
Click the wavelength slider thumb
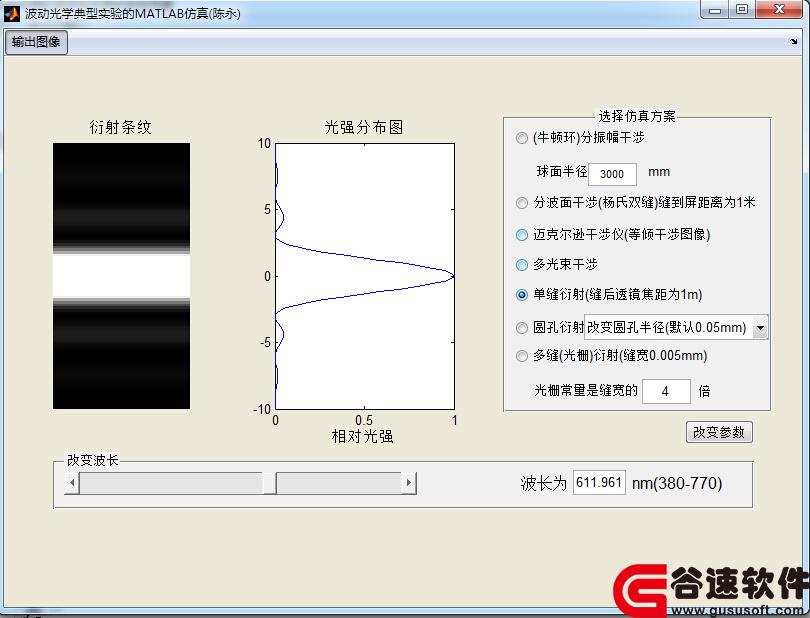[x=269, y=483]
